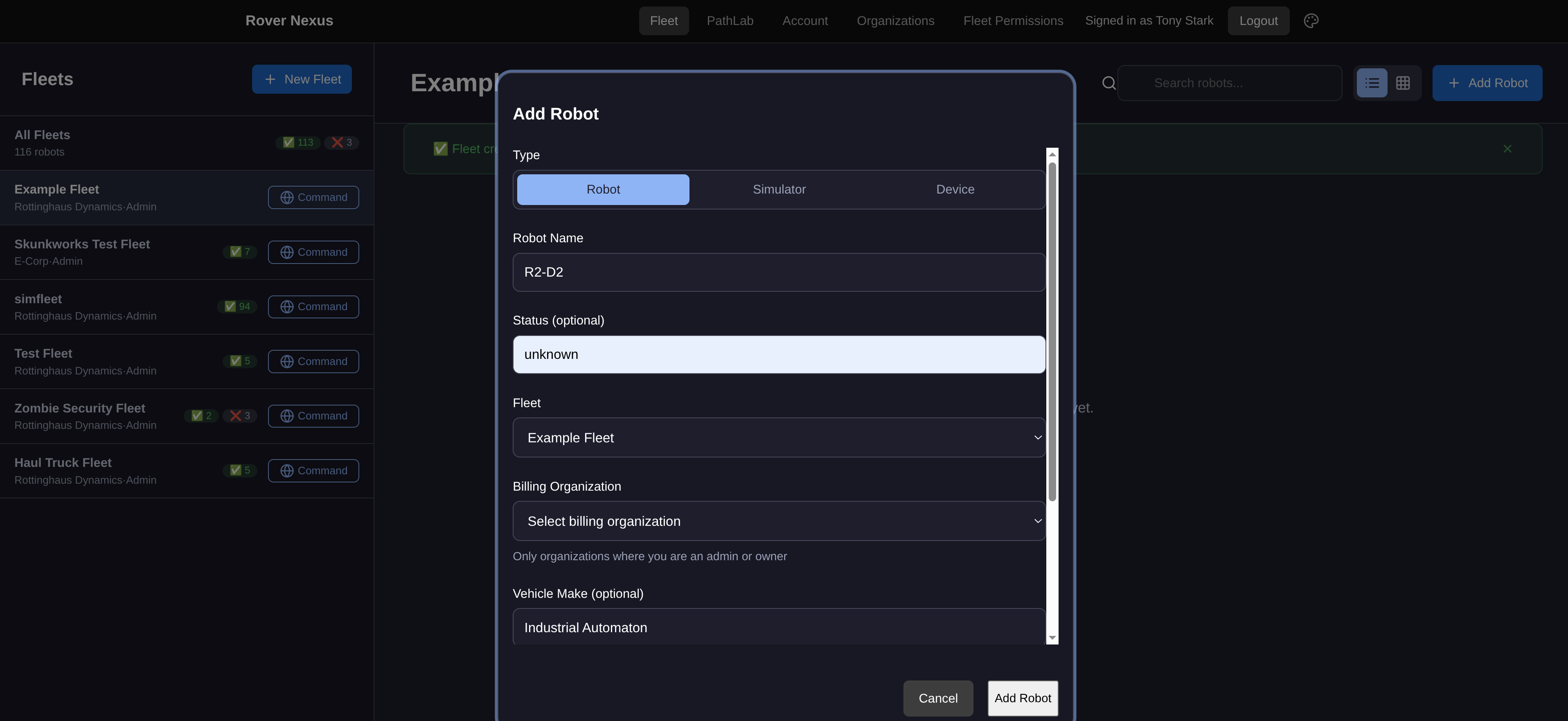Viewport: 1568px width, 721px height.
Task: Open the Organizations tab
Action: coord(895,21)
